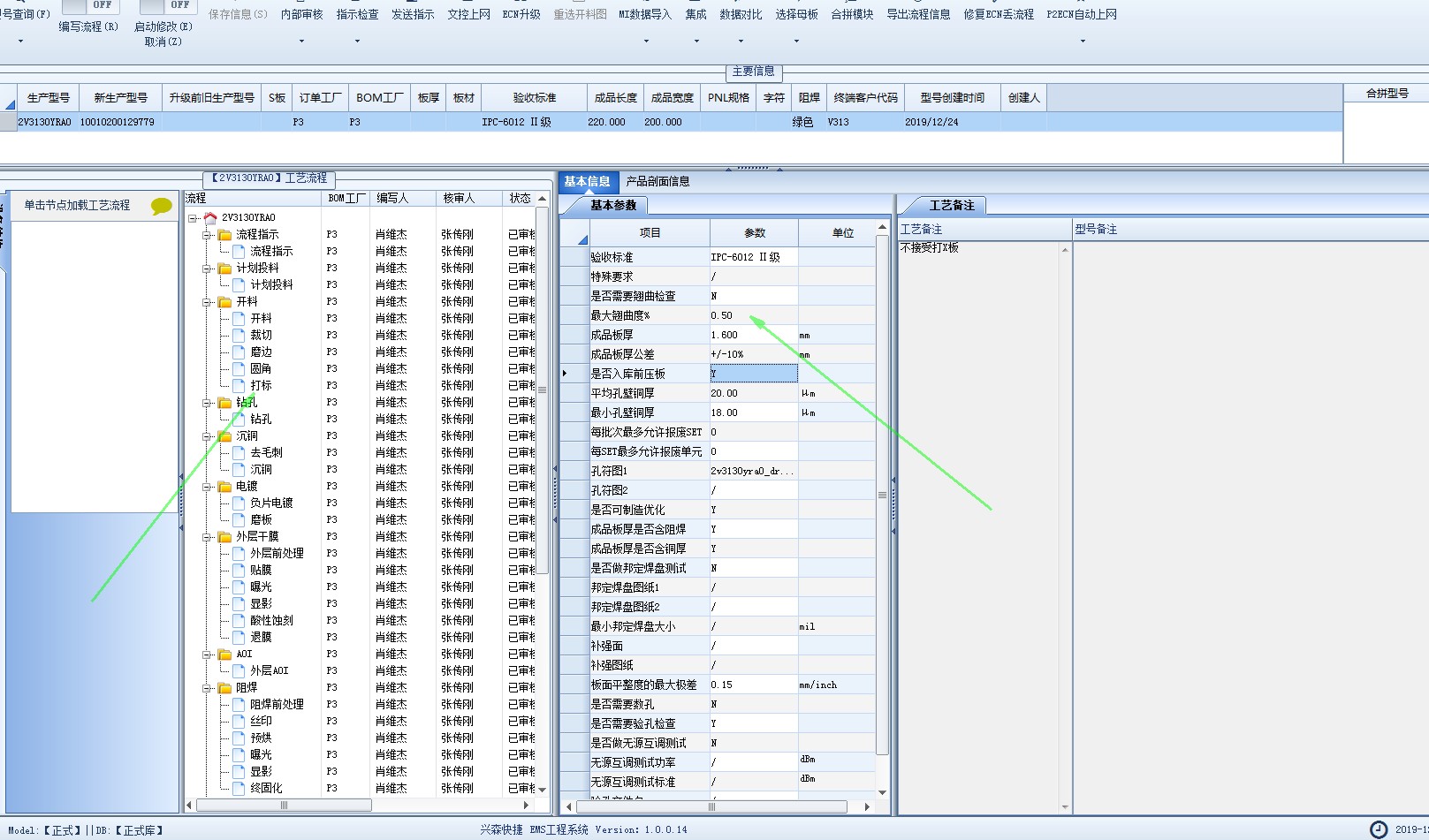Viewport: 1429px width, 840px height.
Task: Collapse the 流程指示 tree folder
Action: pyautogui.click(x=207, y=234)
